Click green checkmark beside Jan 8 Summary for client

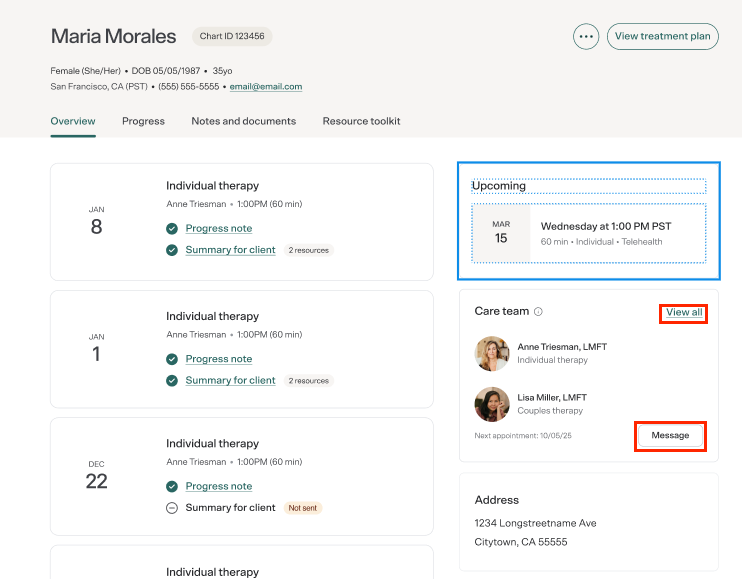172,250
